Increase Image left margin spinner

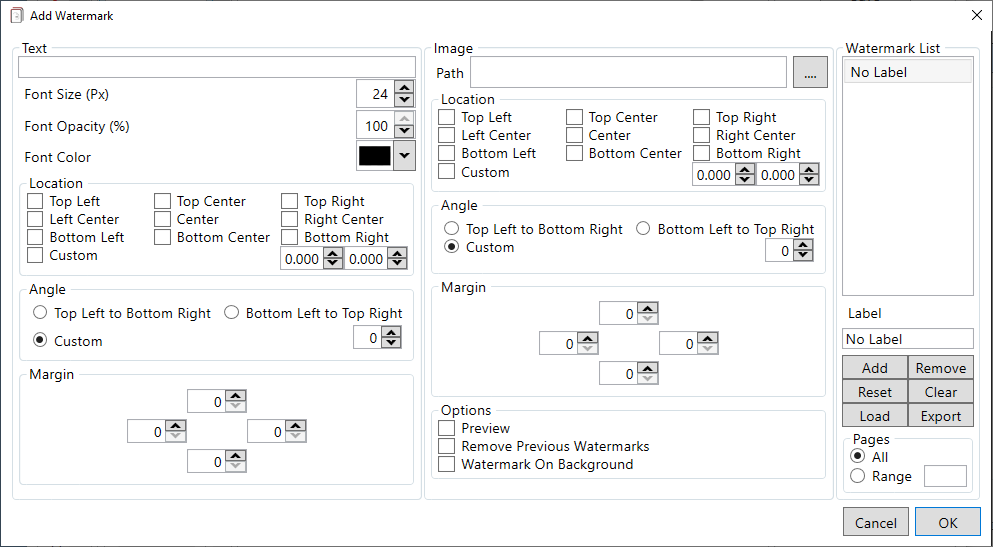588,338
